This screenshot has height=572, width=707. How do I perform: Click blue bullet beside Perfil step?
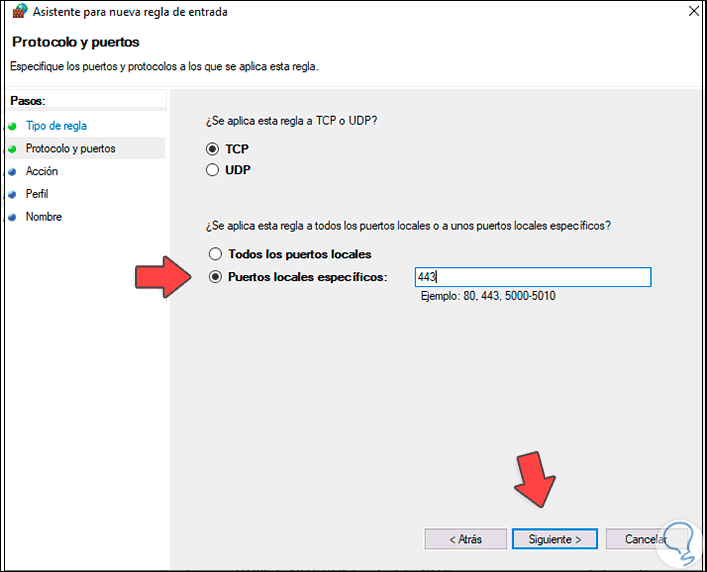tap(12, 194)
